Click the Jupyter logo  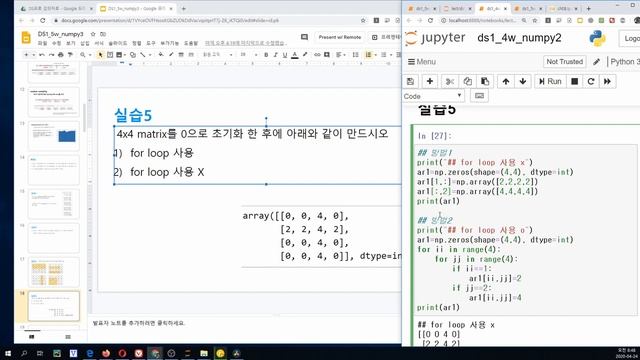(x=436, y=38)
